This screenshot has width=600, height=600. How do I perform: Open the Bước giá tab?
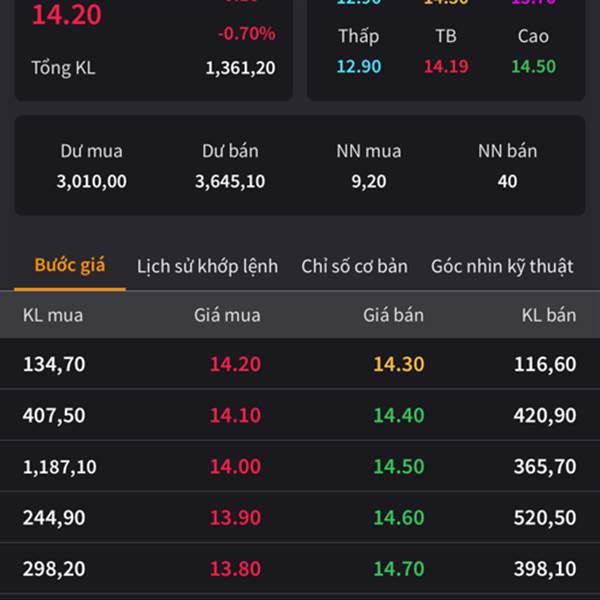[x=70, y=266]
